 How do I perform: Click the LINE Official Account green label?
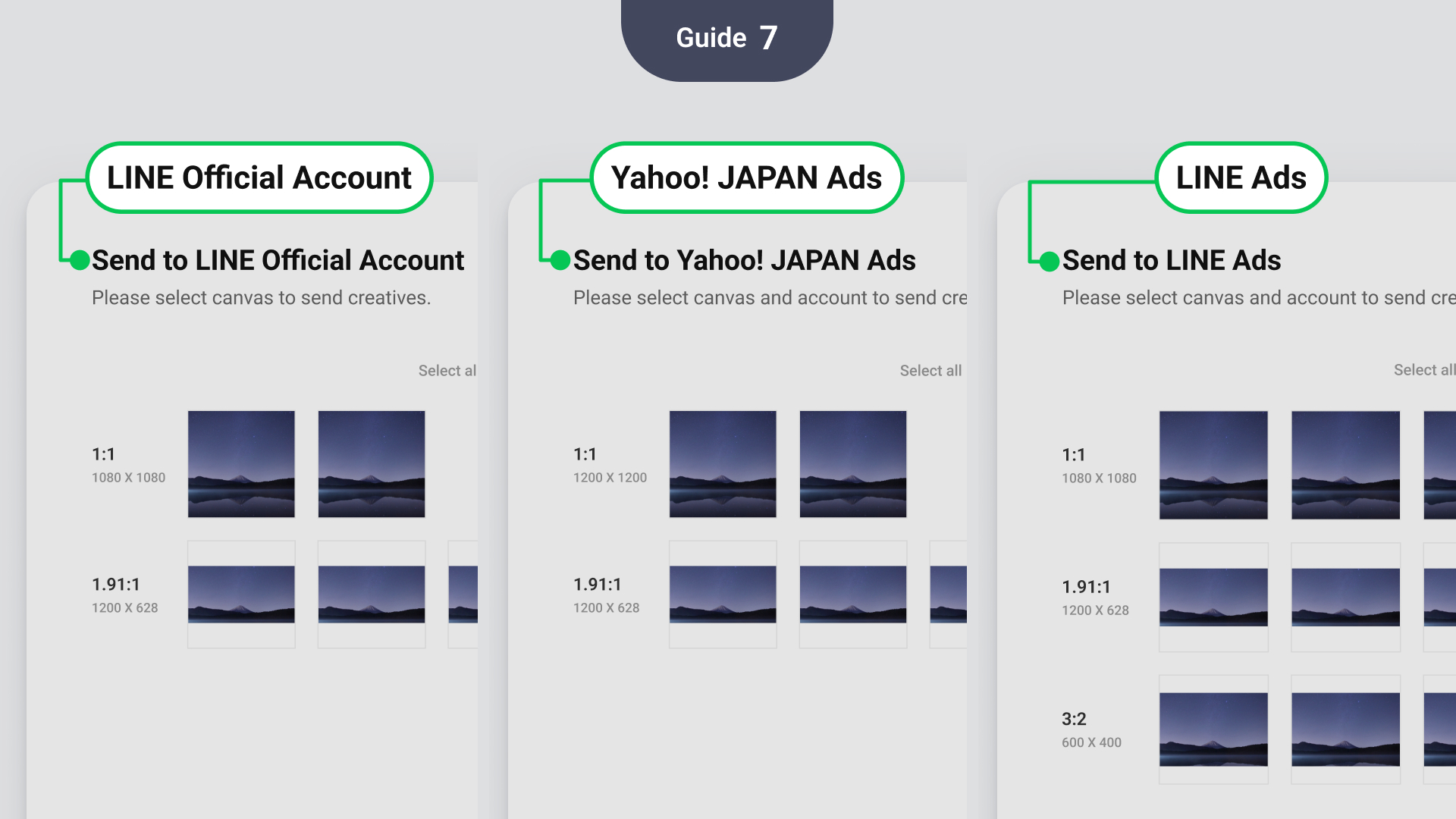click(259, 178)
